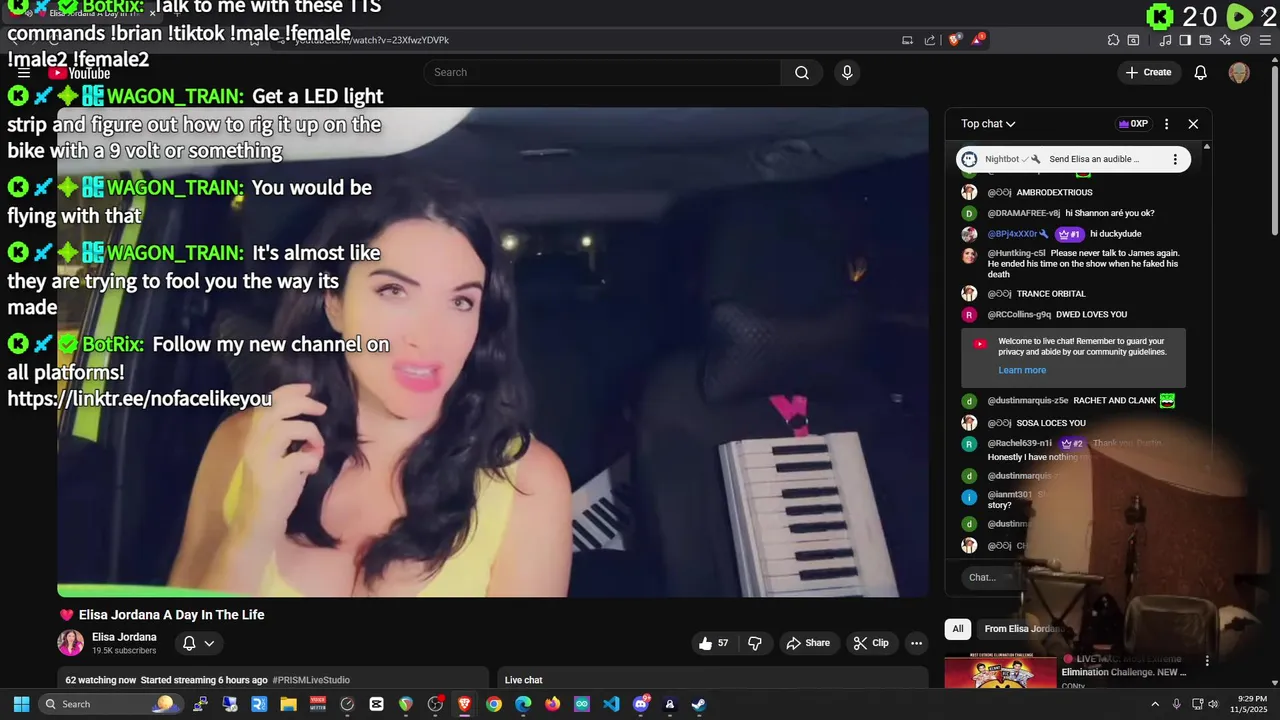Viewport: 1280px width, 720px height.
Task: Click the Learn more link in chat
Action: click(1022, 370)
